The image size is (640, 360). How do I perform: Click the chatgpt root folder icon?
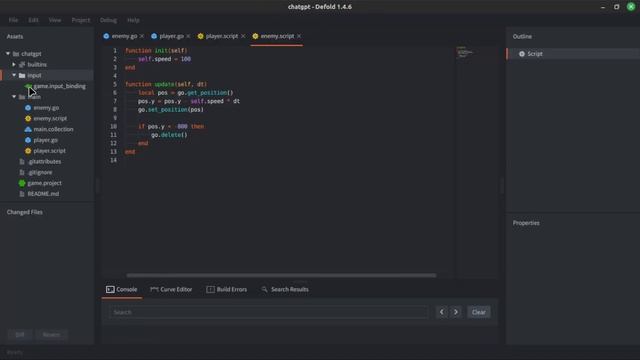click(x=16, y=54)
